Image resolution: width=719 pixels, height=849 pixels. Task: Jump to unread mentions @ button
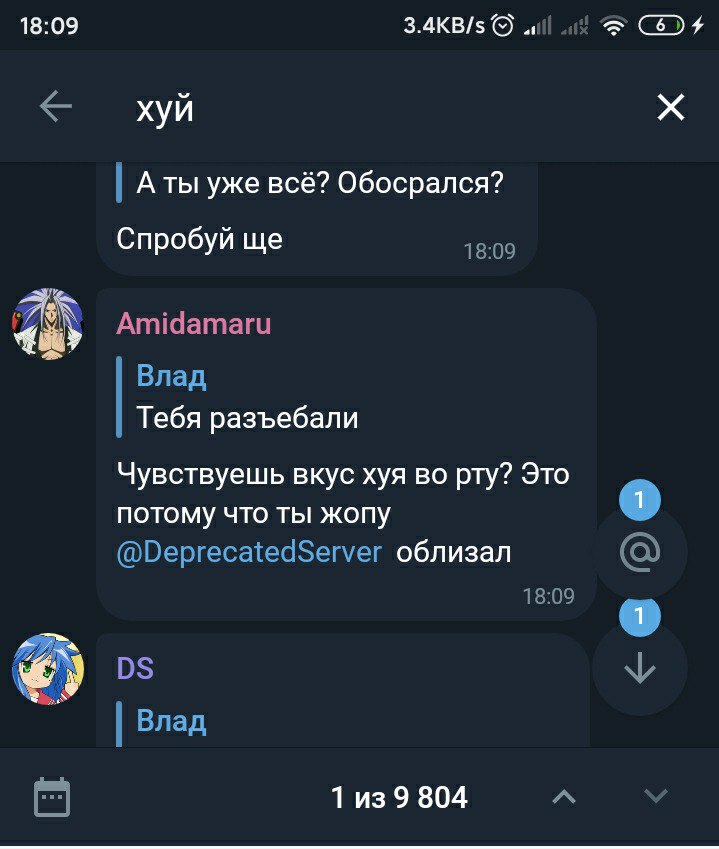pyautogui.click(x=639, y=552)
